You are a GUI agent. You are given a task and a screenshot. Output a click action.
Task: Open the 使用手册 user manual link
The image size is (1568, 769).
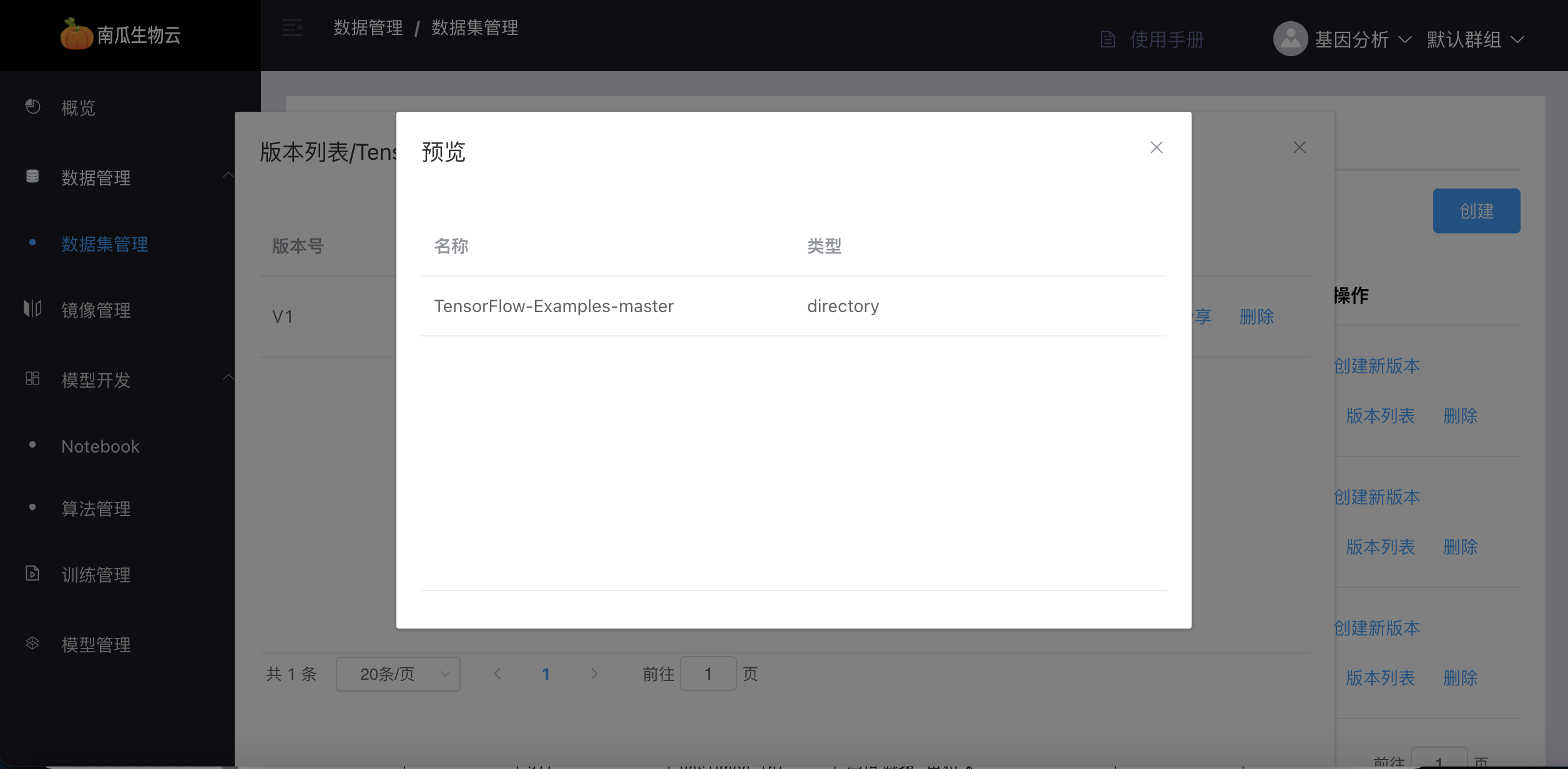[x=1167, y=40]
